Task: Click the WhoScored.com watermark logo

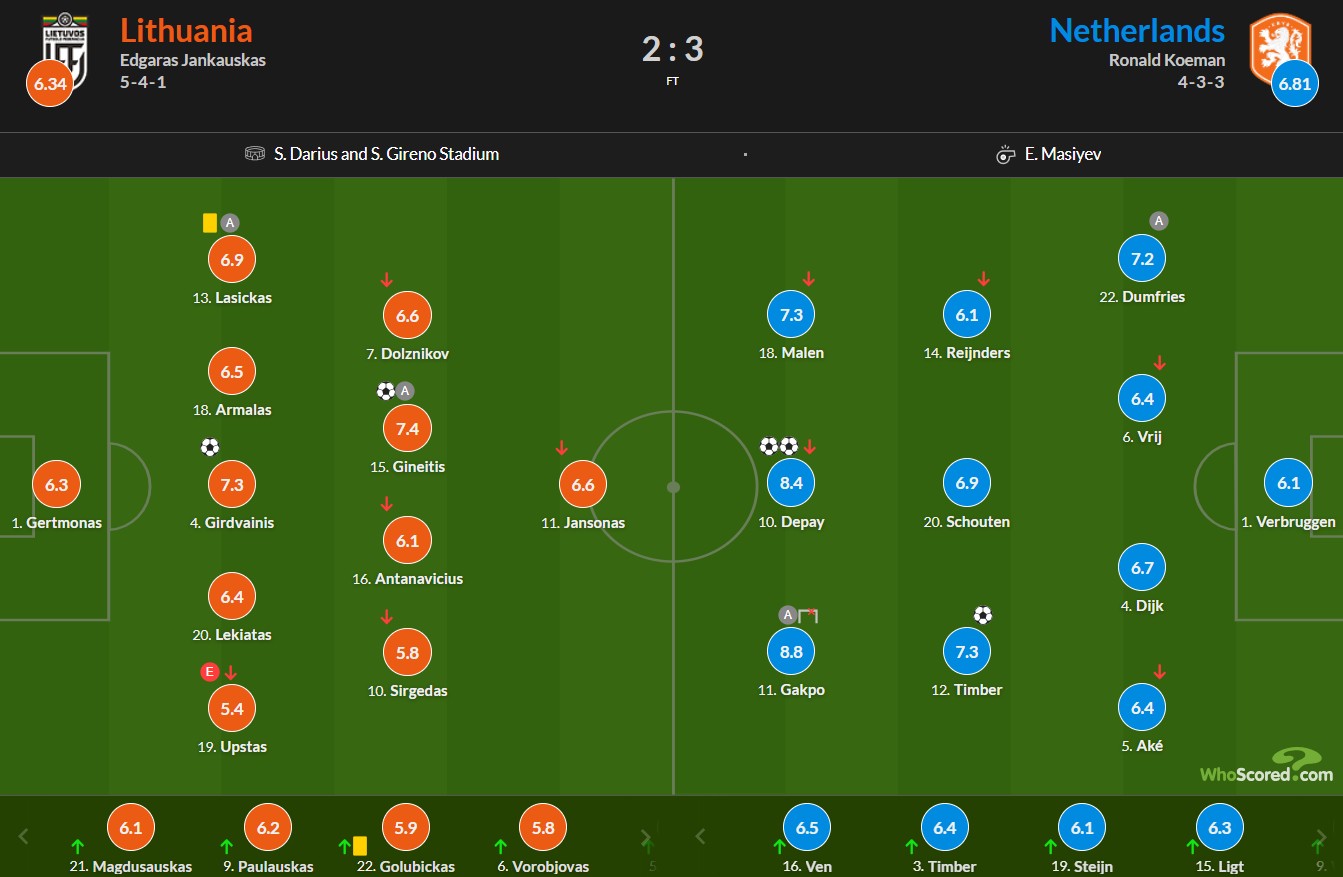Action: (x=1266, y=767)
